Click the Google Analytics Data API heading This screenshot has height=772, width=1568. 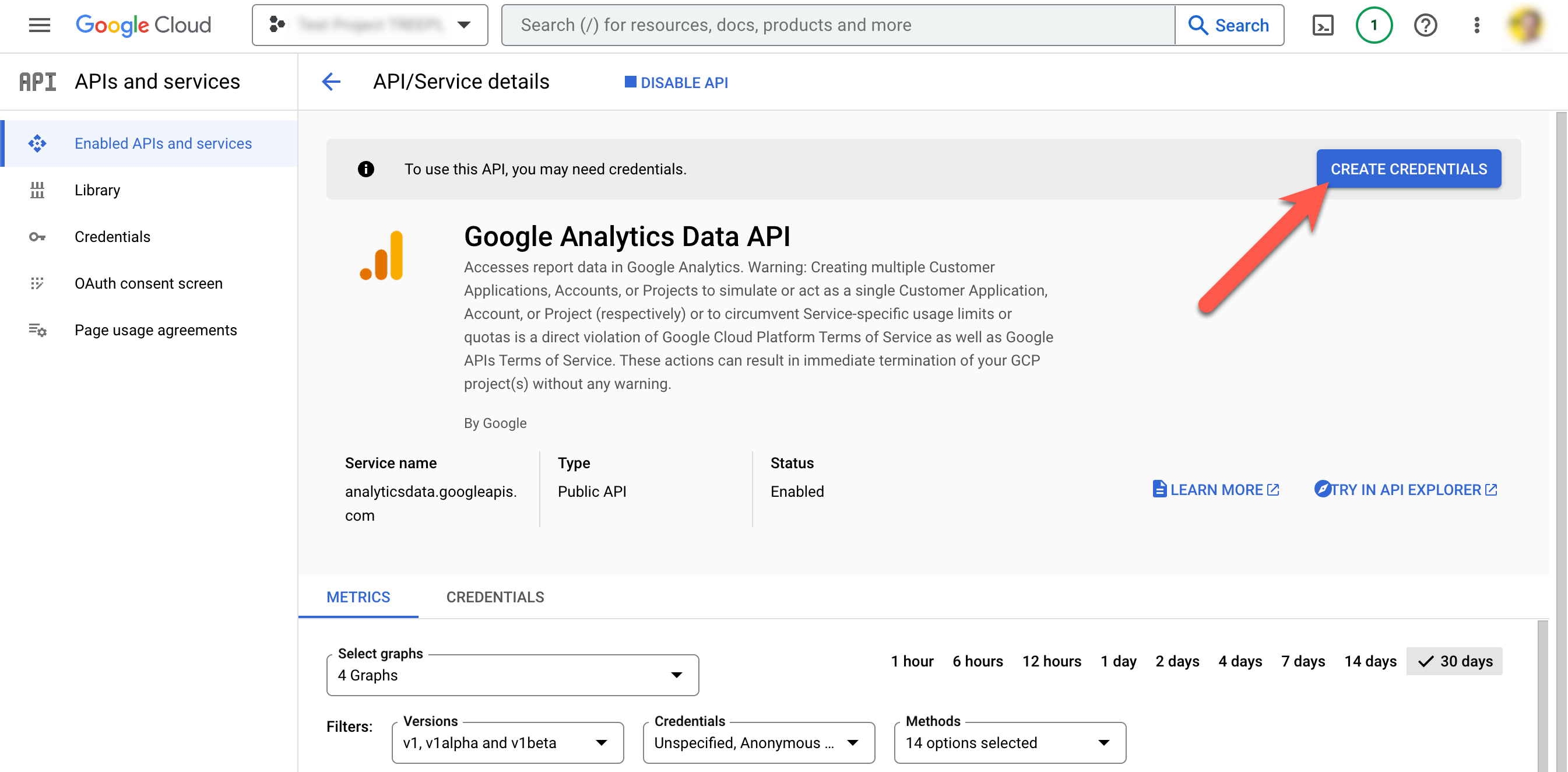point(627,236)
